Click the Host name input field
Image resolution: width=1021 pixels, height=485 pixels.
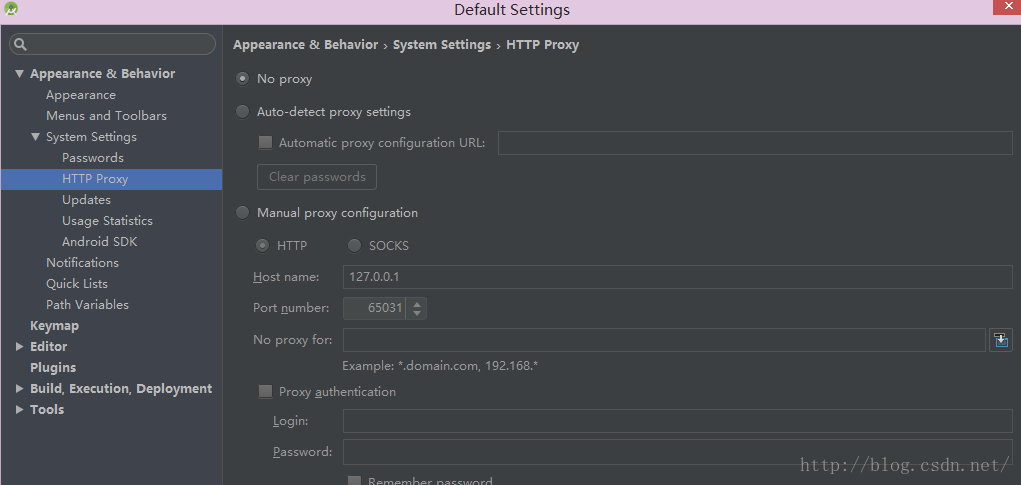tap(677, 277)
